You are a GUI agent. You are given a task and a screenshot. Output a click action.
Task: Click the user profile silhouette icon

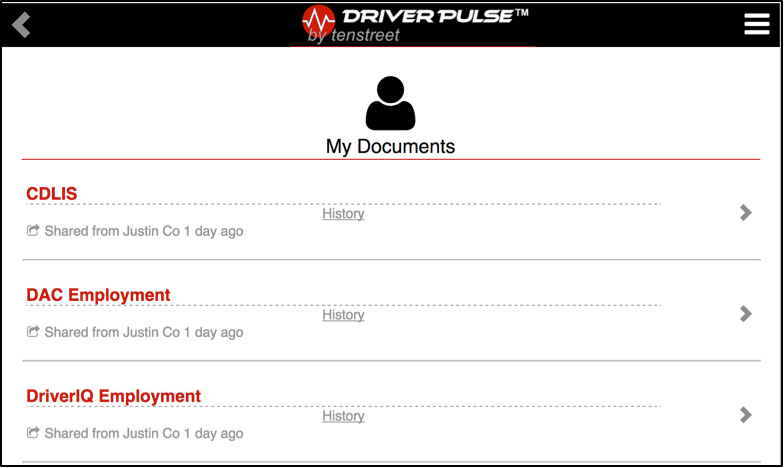click(x=390, y=103)
